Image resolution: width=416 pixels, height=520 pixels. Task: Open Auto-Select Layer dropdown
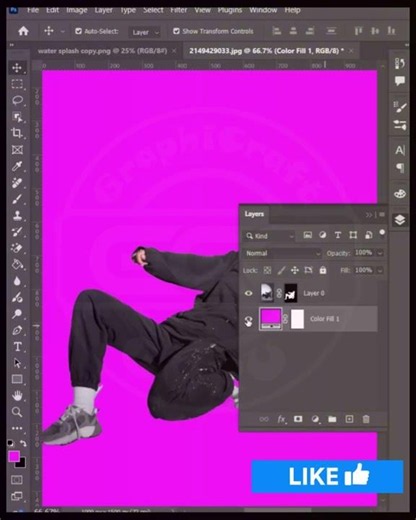145,32
